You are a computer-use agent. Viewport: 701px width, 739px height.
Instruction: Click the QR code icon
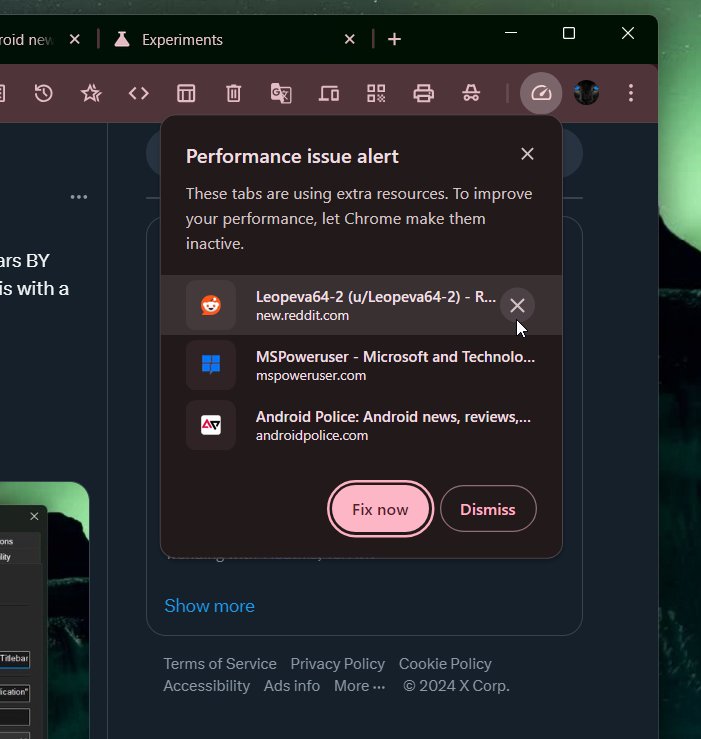pos(376,93)
